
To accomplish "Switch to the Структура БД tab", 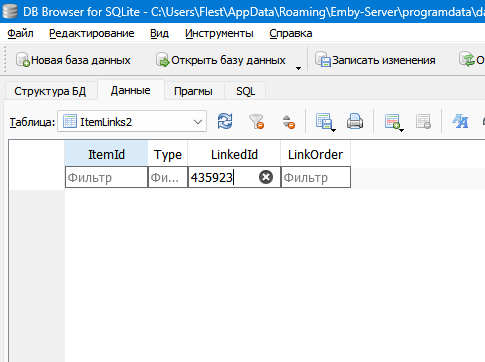I will (50, 91).
